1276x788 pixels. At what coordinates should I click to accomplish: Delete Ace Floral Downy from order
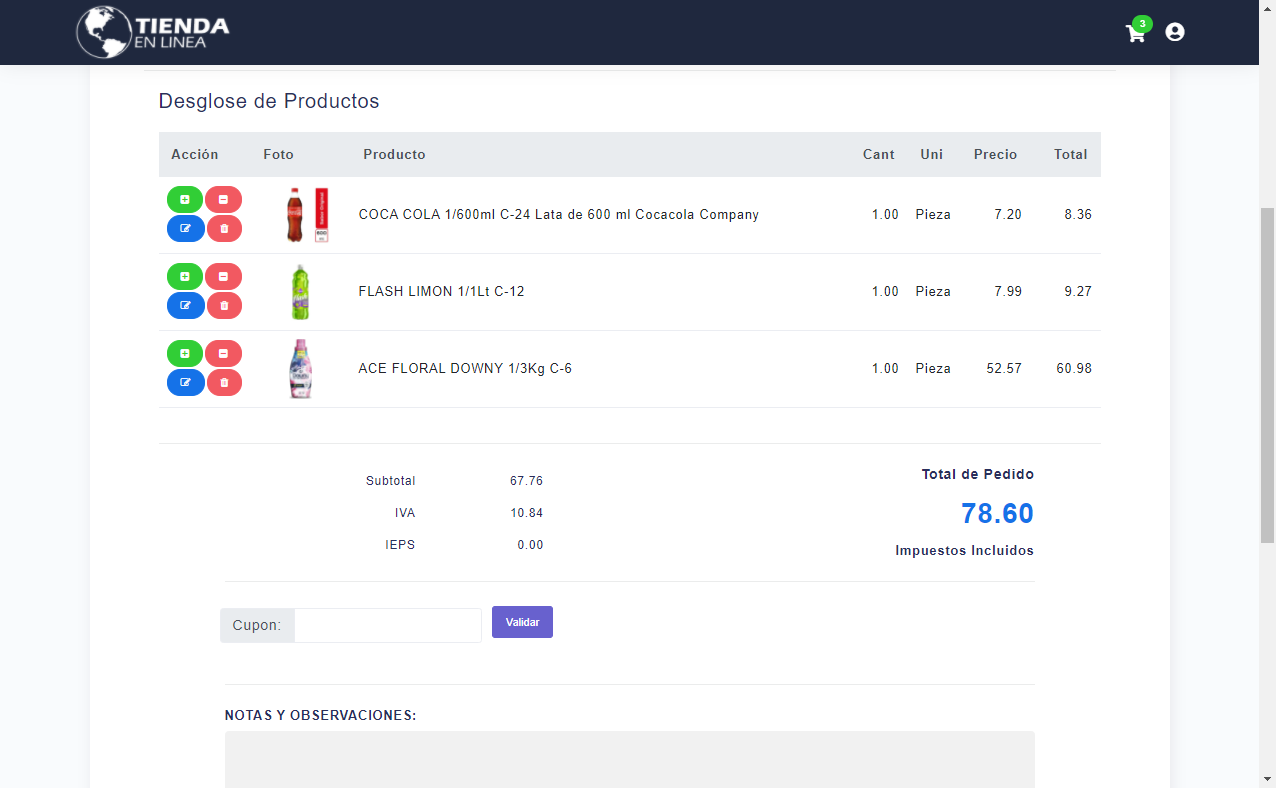pyautogui.click(x=223, y=383)
